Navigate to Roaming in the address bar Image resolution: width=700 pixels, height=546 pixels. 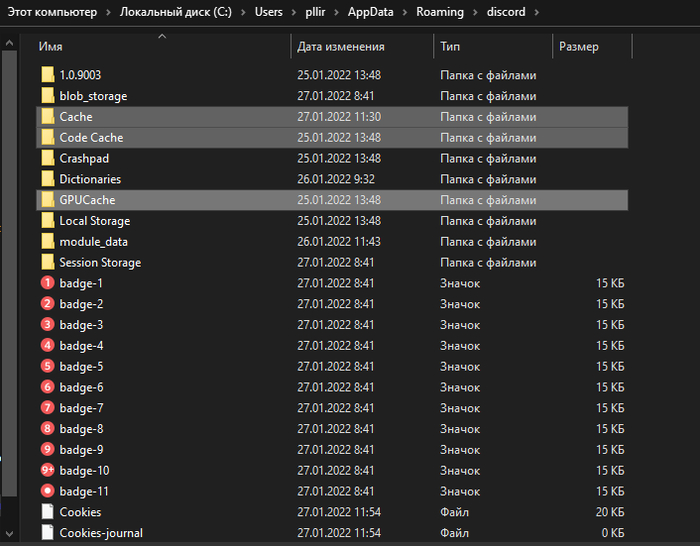tap(440, 12)
